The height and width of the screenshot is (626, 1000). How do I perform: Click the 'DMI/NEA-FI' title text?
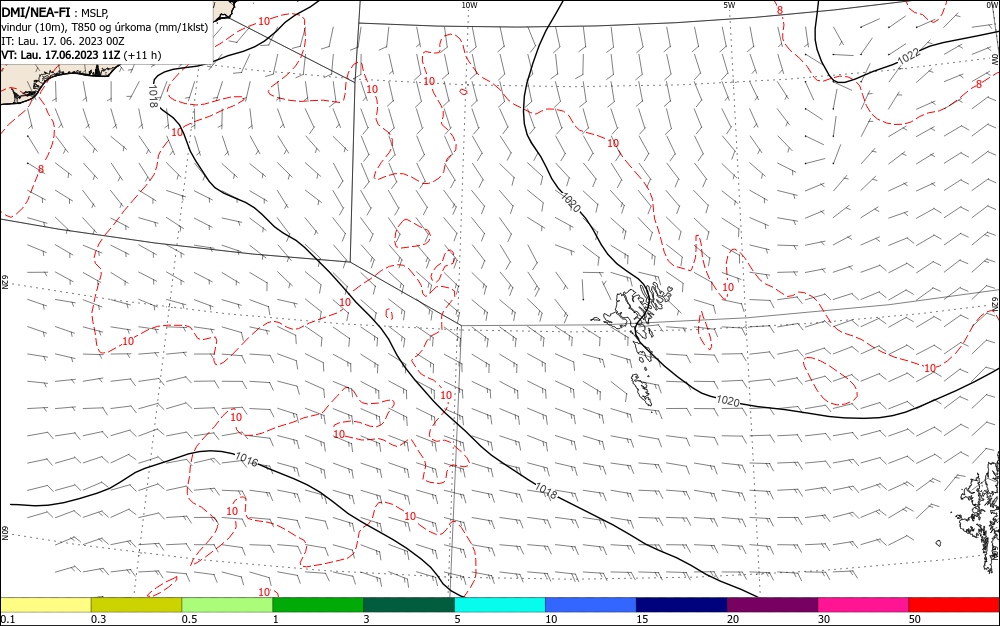click(x=36, y=12)
